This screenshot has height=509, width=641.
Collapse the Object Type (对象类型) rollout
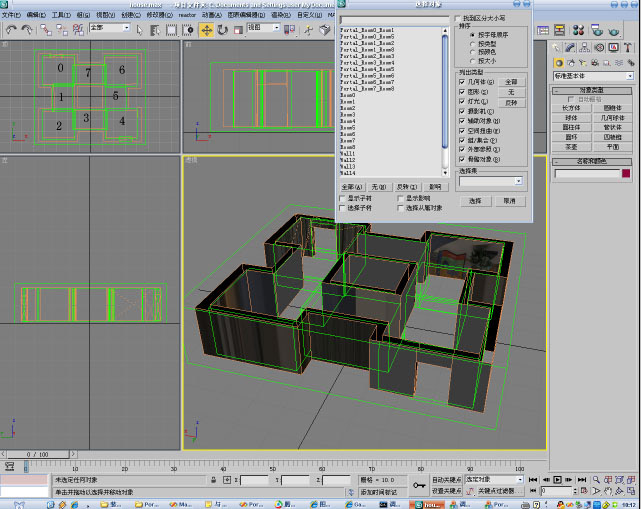[x=592, y=90]
